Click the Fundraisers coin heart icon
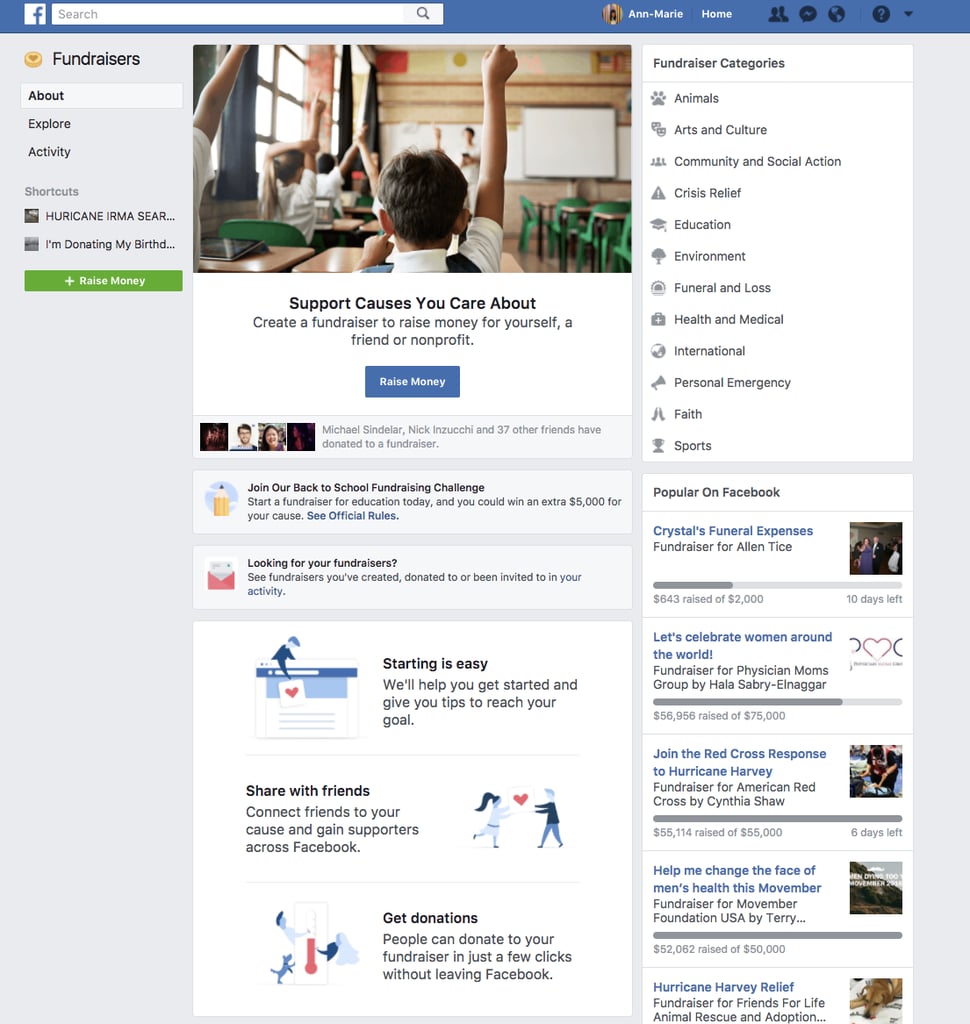This screenshot has height=1024, width=970. (x=33, y=59)
